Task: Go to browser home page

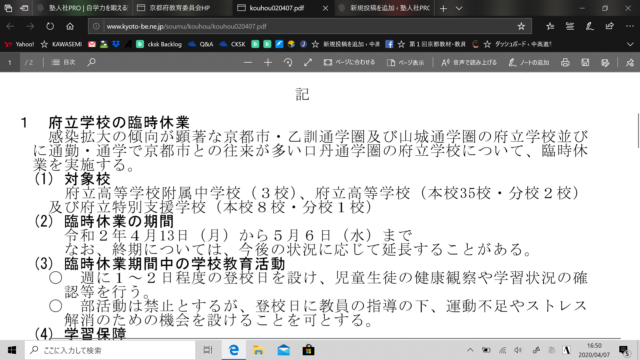Action: [x=70, y=27]
